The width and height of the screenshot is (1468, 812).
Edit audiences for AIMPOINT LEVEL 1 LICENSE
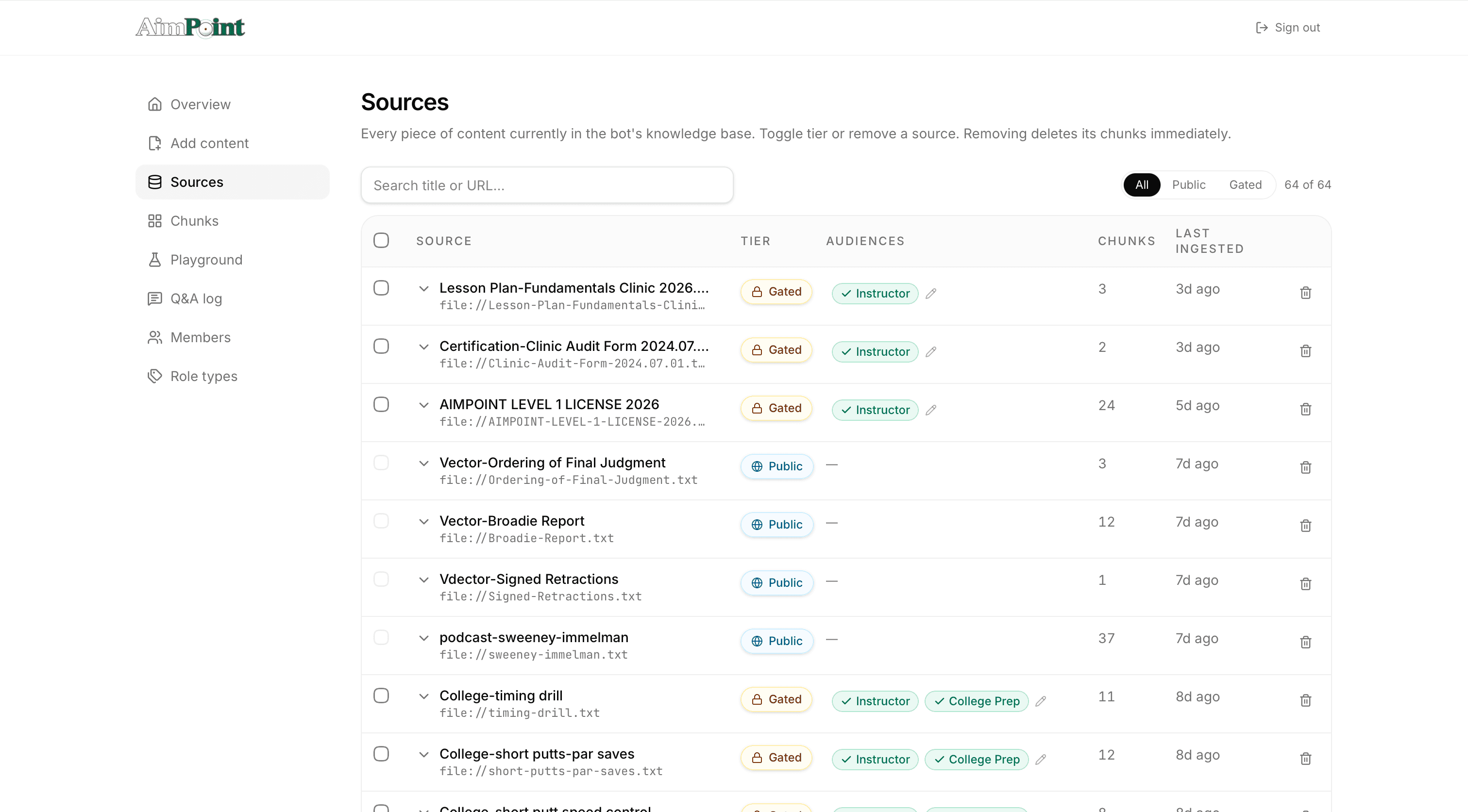click(x=931, y=410)
